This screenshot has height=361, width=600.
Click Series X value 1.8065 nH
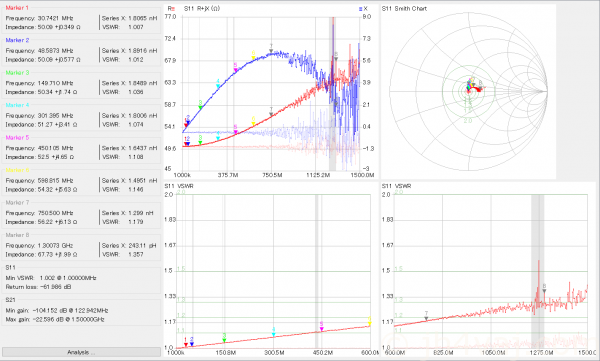(x=143, y=18)
